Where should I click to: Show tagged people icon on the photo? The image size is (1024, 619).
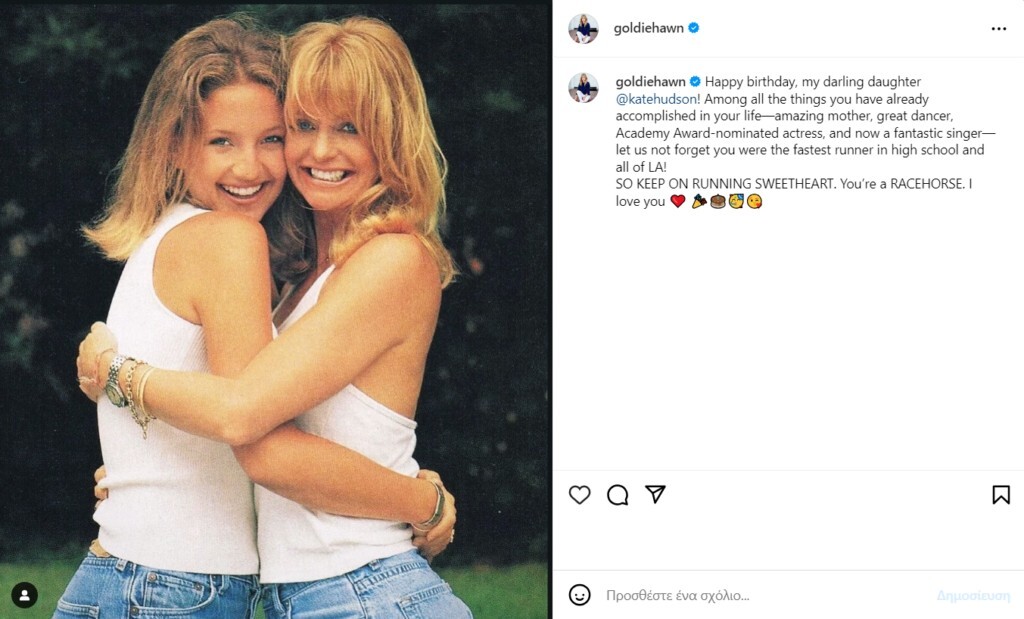pyautogui.click(x=24, y=595)
